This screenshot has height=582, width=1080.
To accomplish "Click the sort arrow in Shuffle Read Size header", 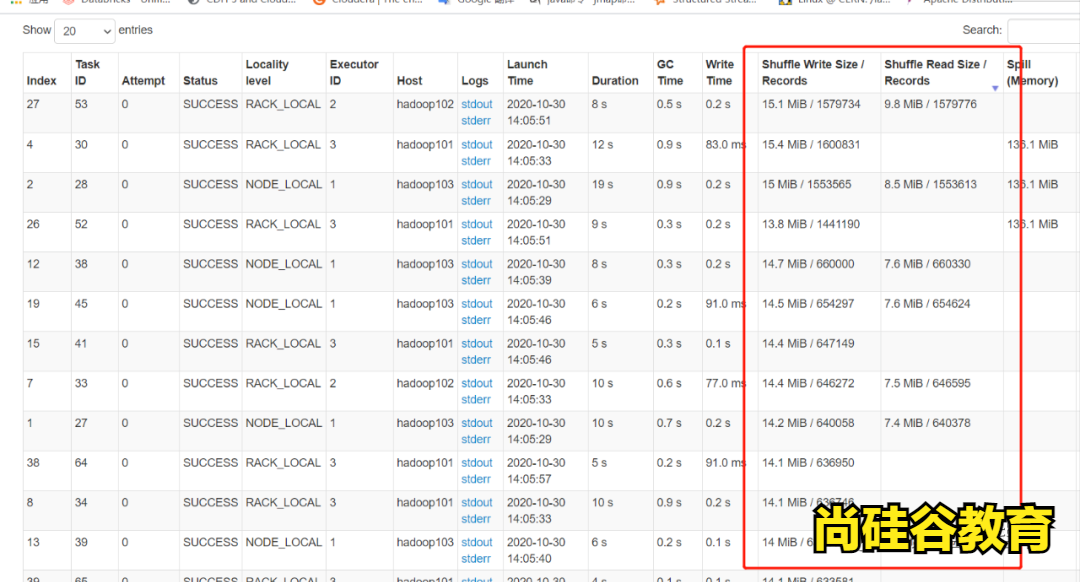I will click(x=994, y=89).
